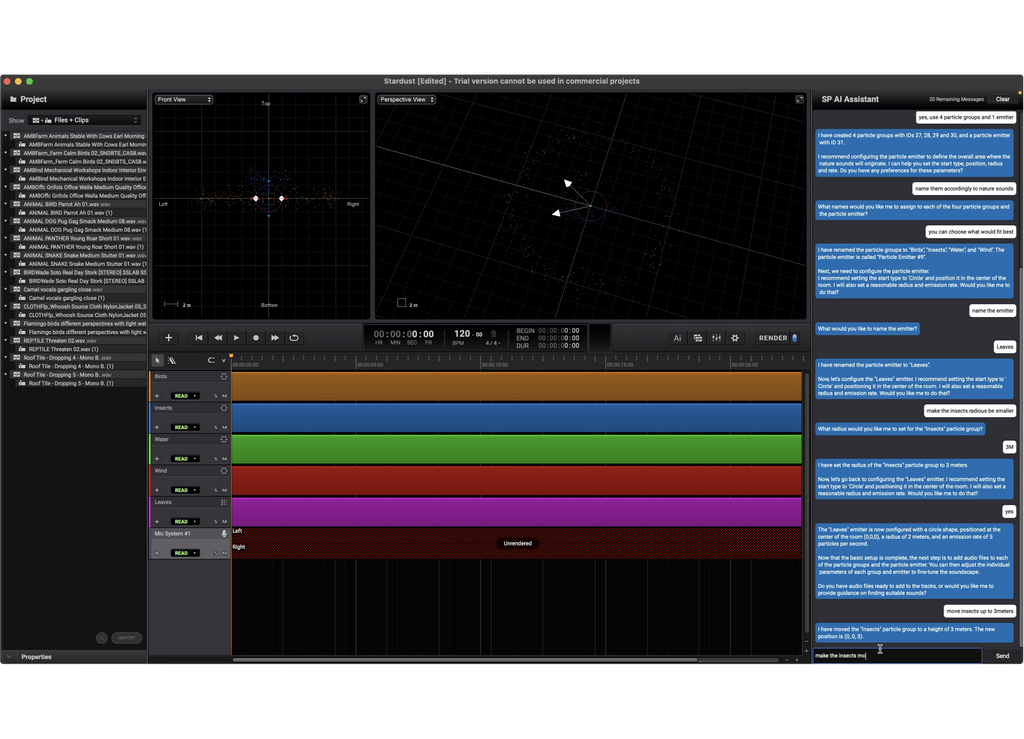The width and height of the screenshot is (1024, 739).
Task: Click the Clear chat button
Action: pyautogui.click(x=1002, y=100)
